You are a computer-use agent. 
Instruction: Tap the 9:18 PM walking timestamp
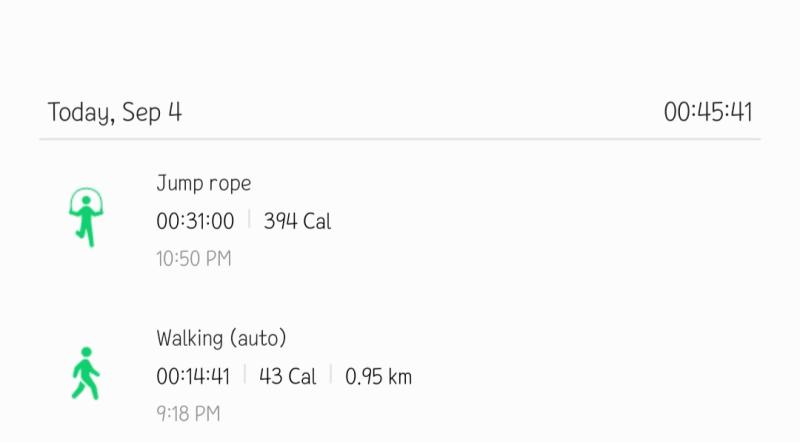coord(188,413)
